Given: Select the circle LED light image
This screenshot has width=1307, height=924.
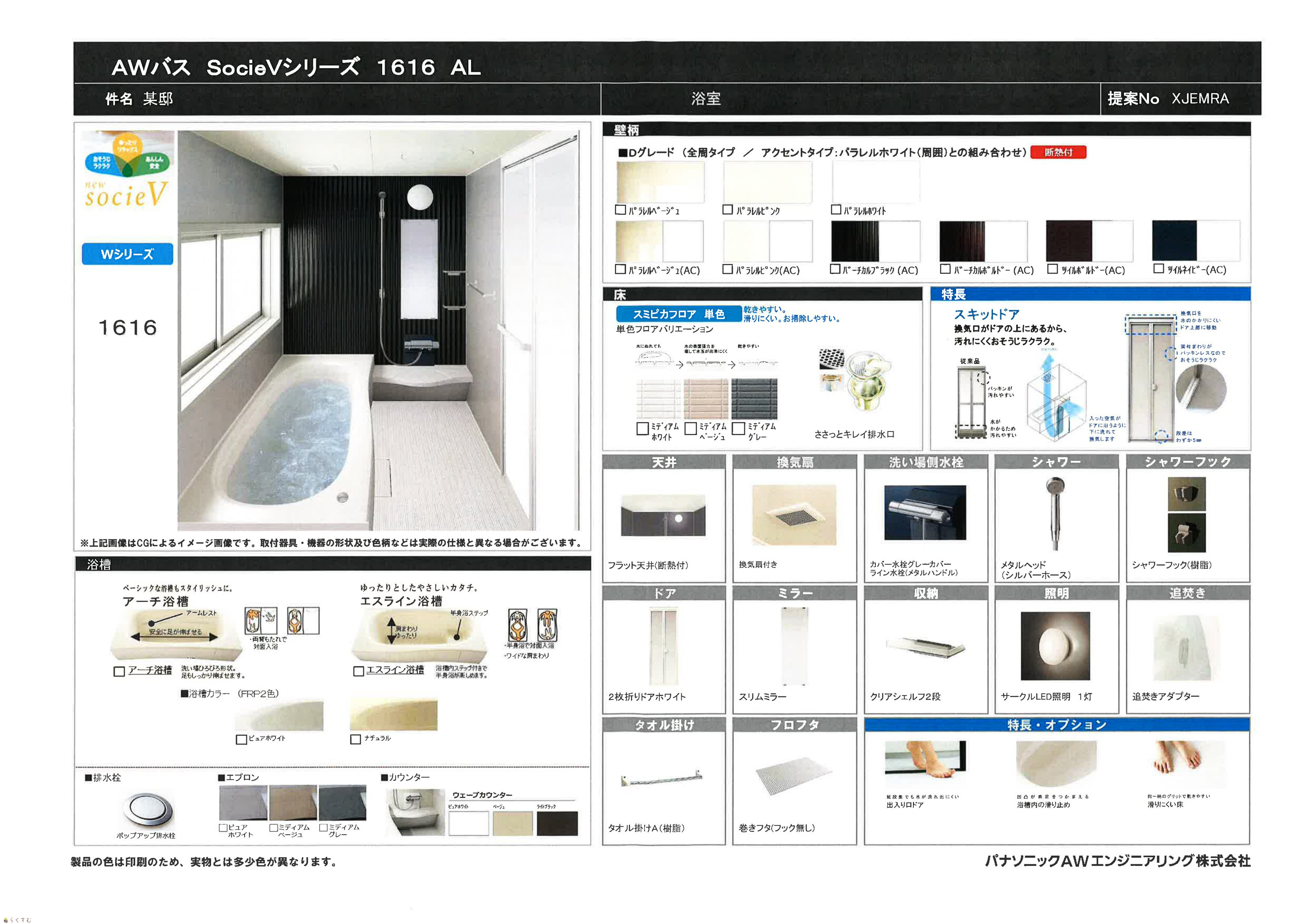Looking at the screenshot, I should tap(1055, 646).
